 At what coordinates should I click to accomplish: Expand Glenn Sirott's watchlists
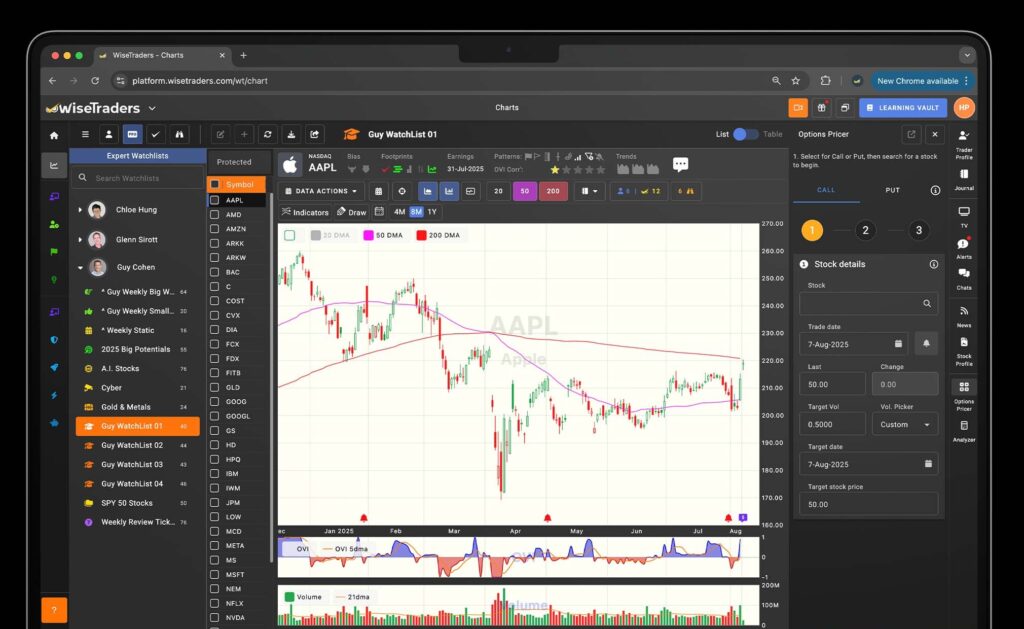click(80, 240)
